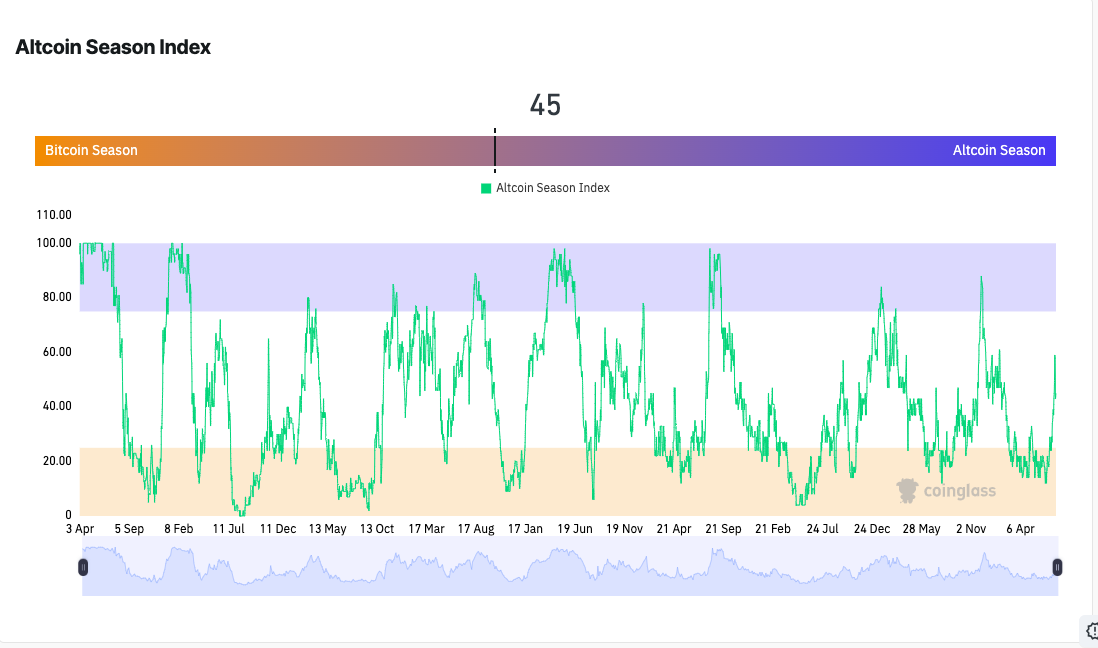Click the green Altcoin Season Index legend square
The width and height of the screenshot is (1098, 648).
486,188
